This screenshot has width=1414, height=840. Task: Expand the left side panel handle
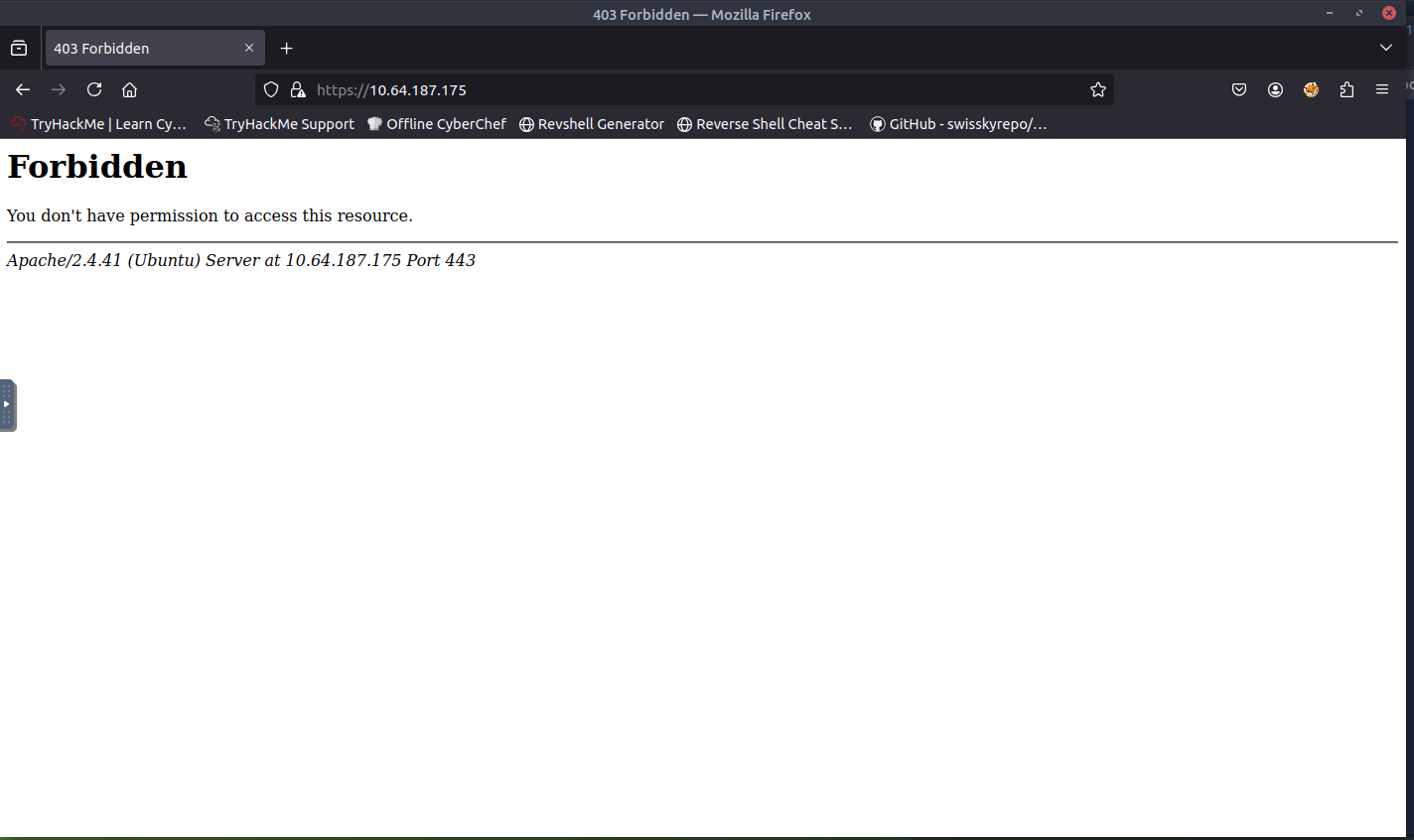[7, 405]
